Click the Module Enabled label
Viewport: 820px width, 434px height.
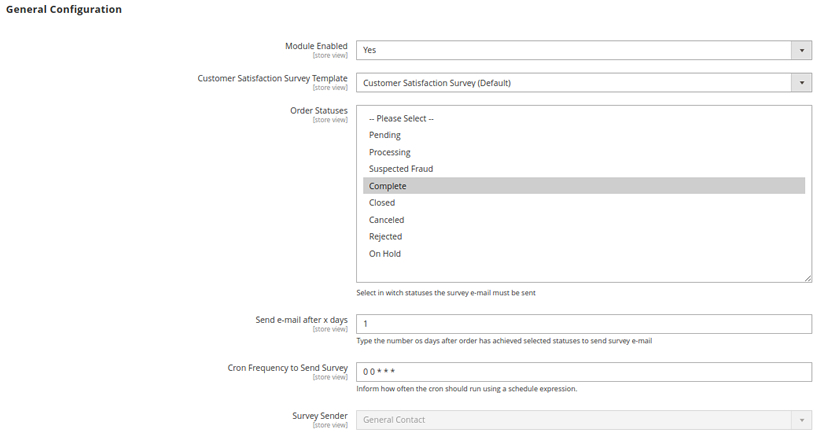(316, 46)
